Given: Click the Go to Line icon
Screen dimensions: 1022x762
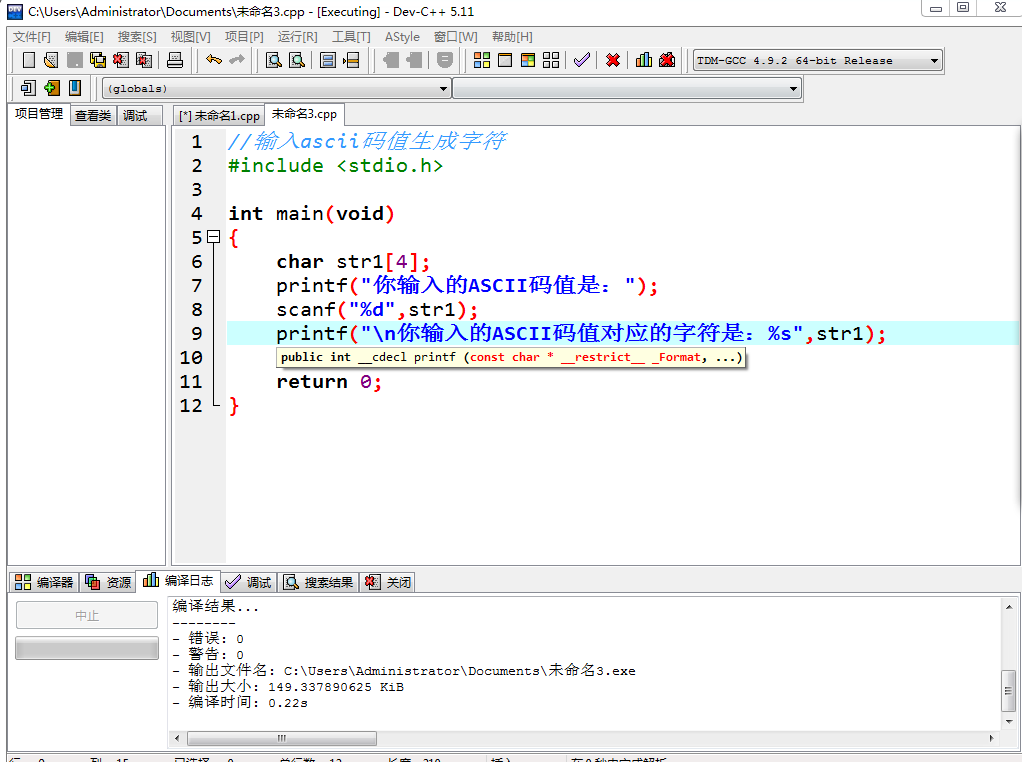Looking at the screenshot, I should (351, 61).
